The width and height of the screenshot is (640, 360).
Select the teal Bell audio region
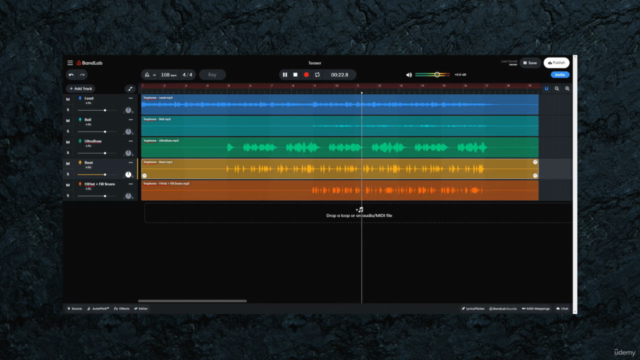click(x=340, y=126)
